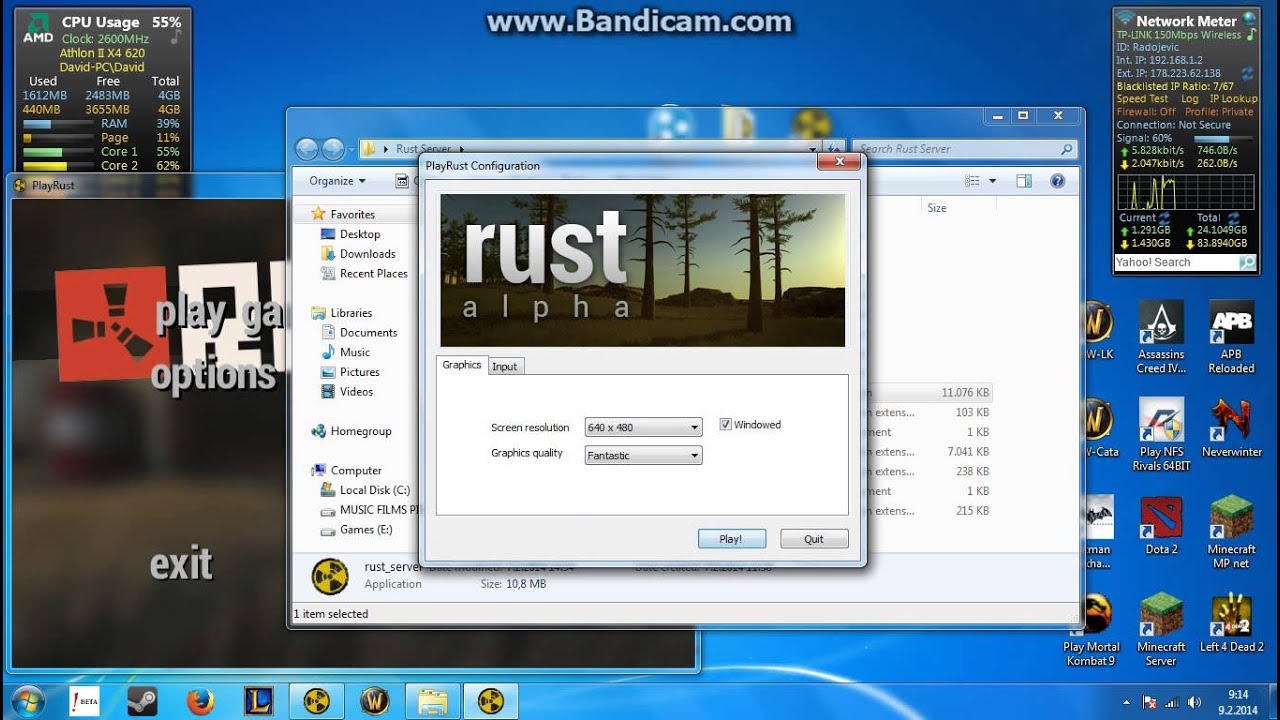Open League of Legends taskbar icon
1280x720 pixels.
(258, 701)
